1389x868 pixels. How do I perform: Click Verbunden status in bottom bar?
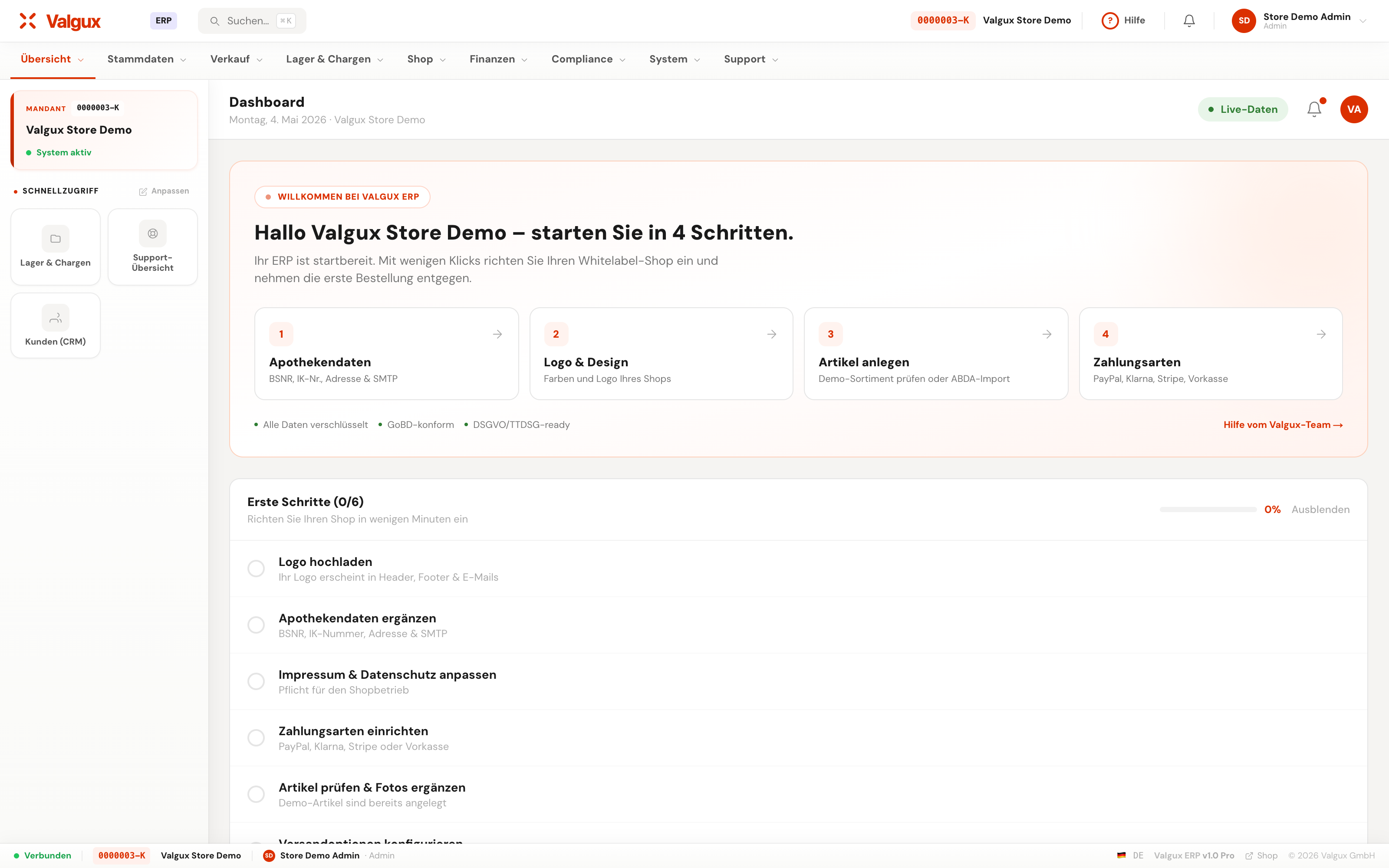pos(43,855)
